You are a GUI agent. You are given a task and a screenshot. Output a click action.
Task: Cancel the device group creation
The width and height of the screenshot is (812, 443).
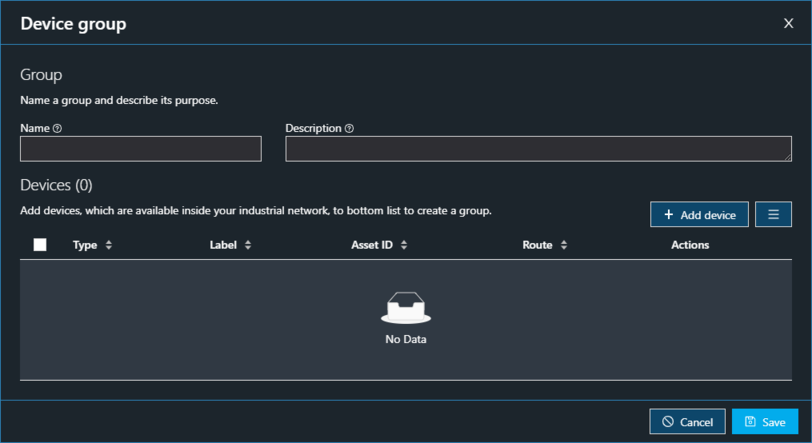687,422
